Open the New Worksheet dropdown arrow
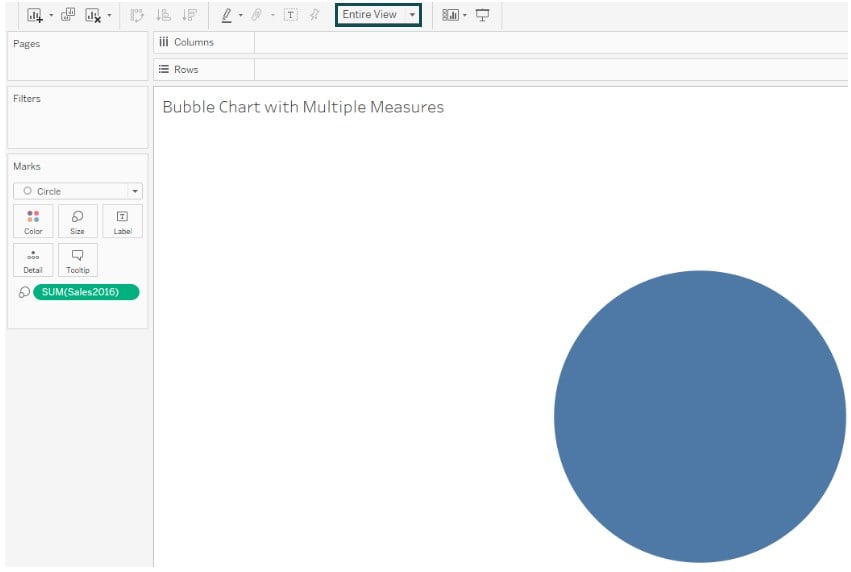This screenshot has height=572, width=851. [x=52, y=15]
